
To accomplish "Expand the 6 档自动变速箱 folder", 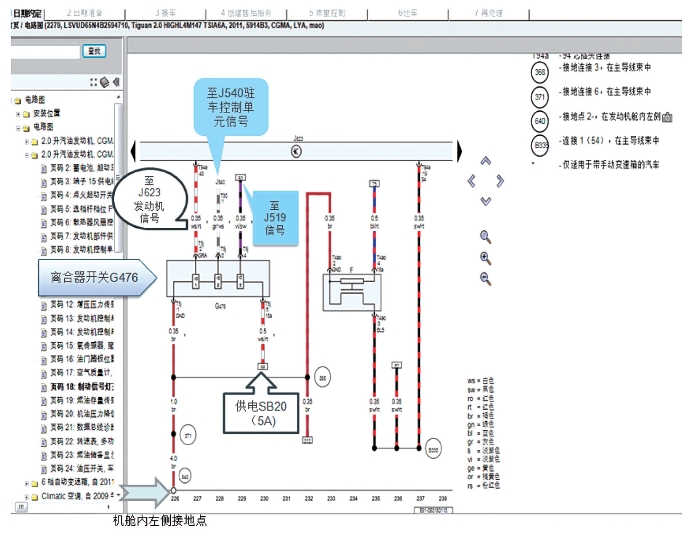I will [27, 483].
